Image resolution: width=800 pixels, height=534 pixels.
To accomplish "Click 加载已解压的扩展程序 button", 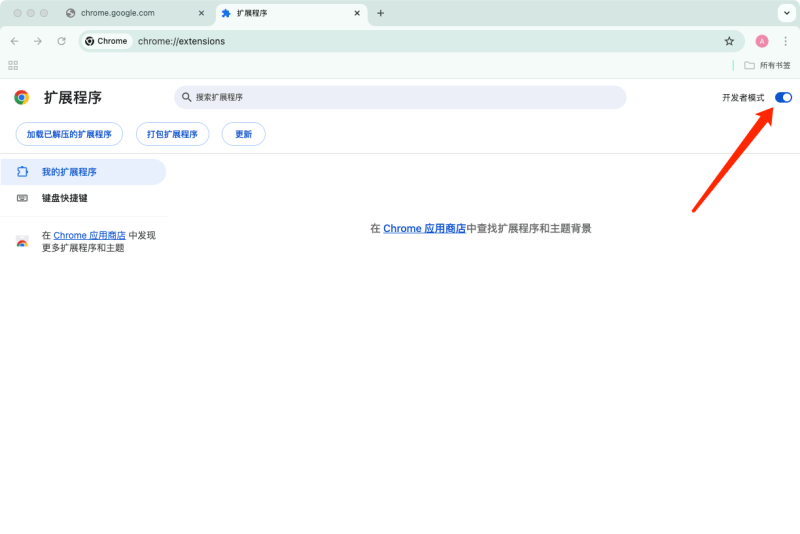I will 69,134.
